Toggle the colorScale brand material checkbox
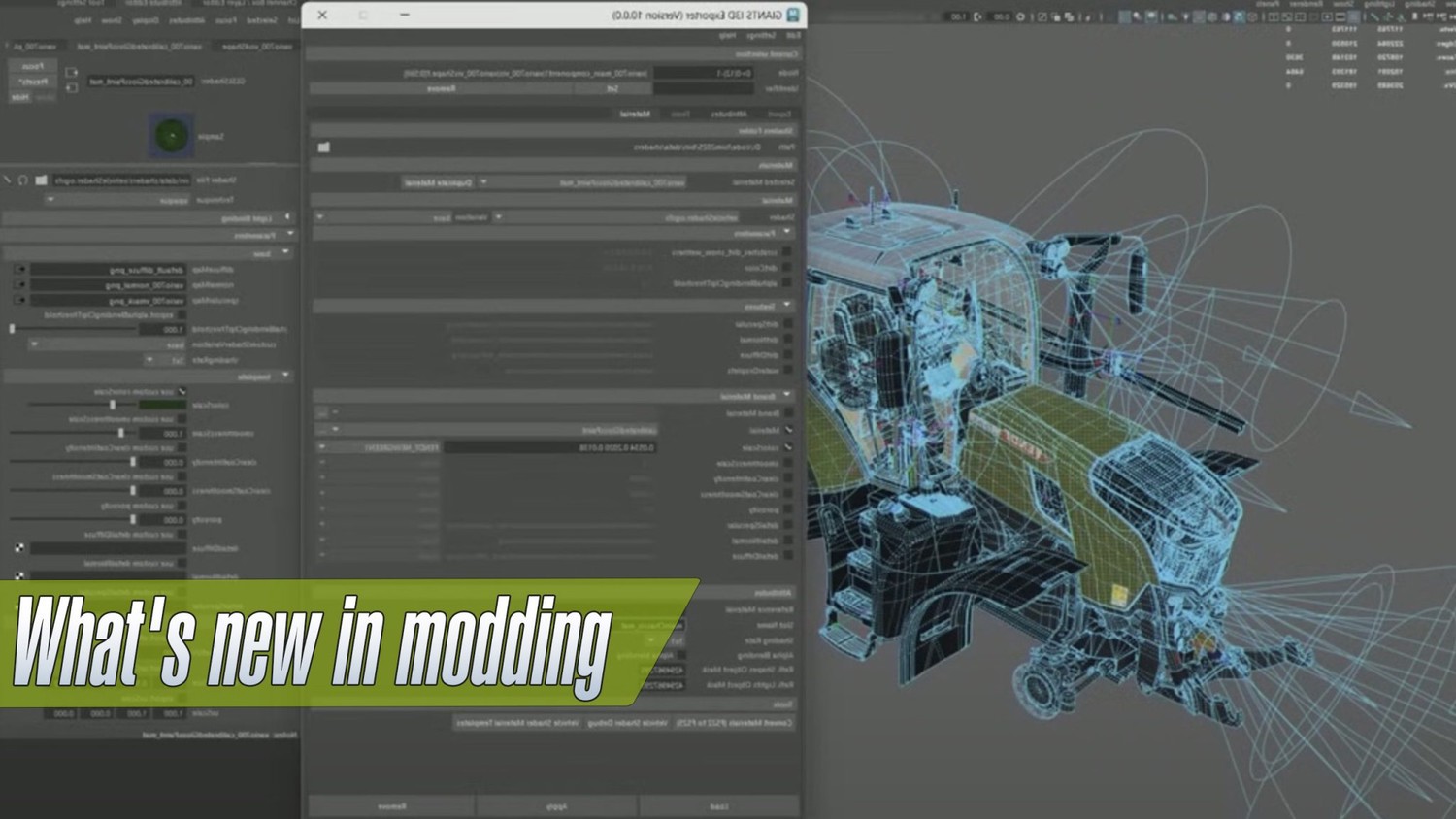This screenshot has height=819, width=1456. 787,447
